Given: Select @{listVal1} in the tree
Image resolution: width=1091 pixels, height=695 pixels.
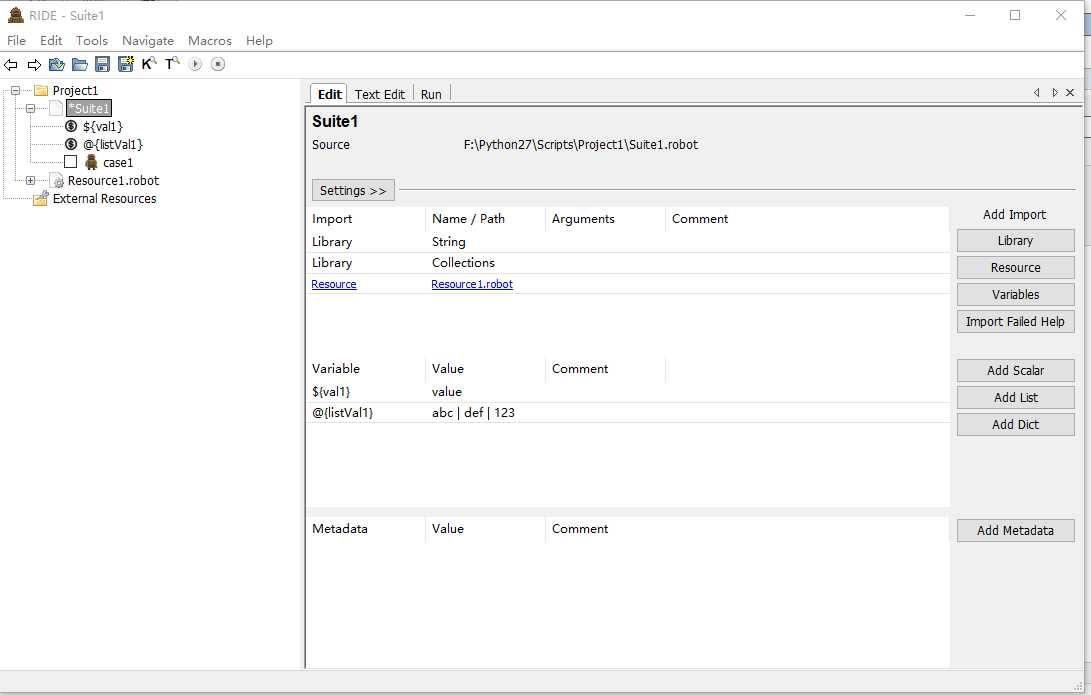Looking at the screenshot, I should [113, 145].
